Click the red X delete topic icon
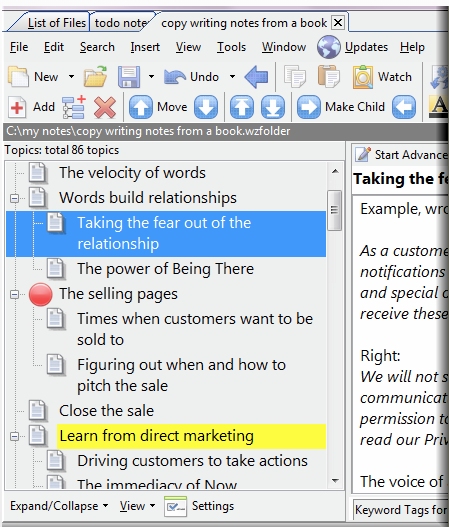Screen dimensions: 449x527 click(x=105, y=107)
